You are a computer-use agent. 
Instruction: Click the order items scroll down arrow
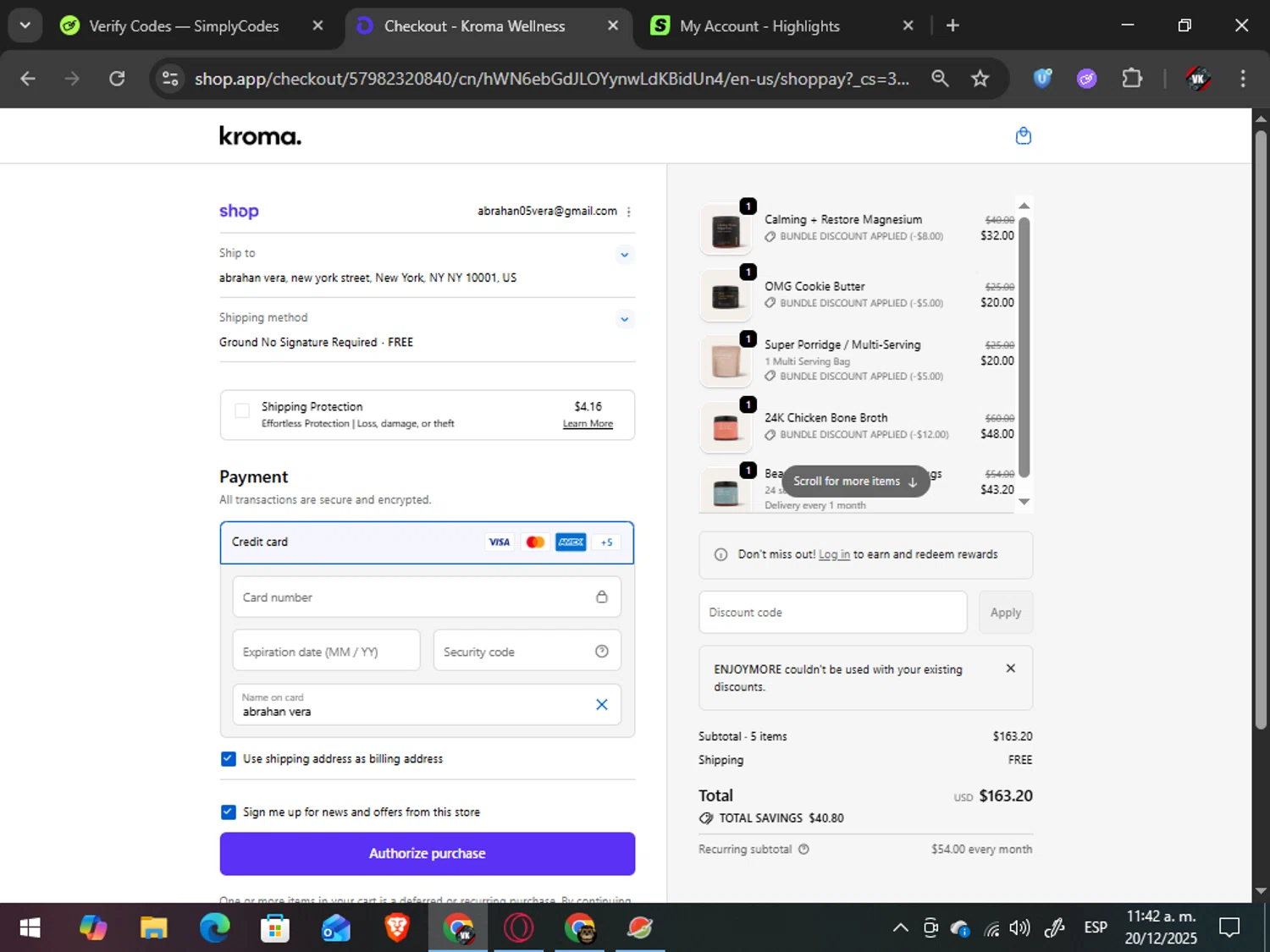1024,502
